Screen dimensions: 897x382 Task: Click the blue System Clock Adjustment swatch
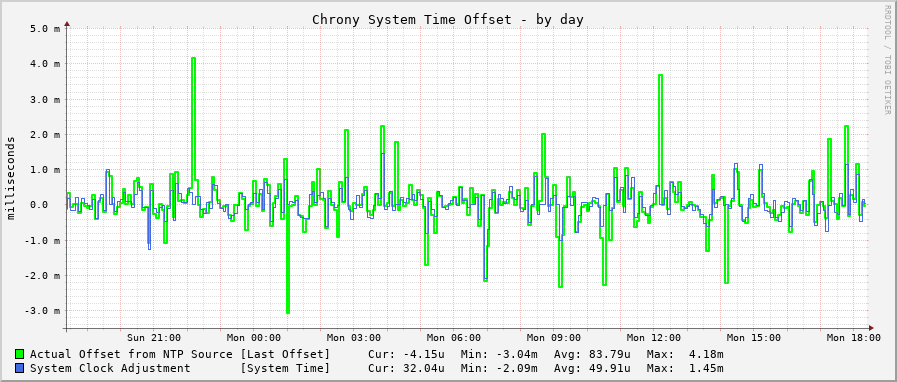click(x=20, y=368)
